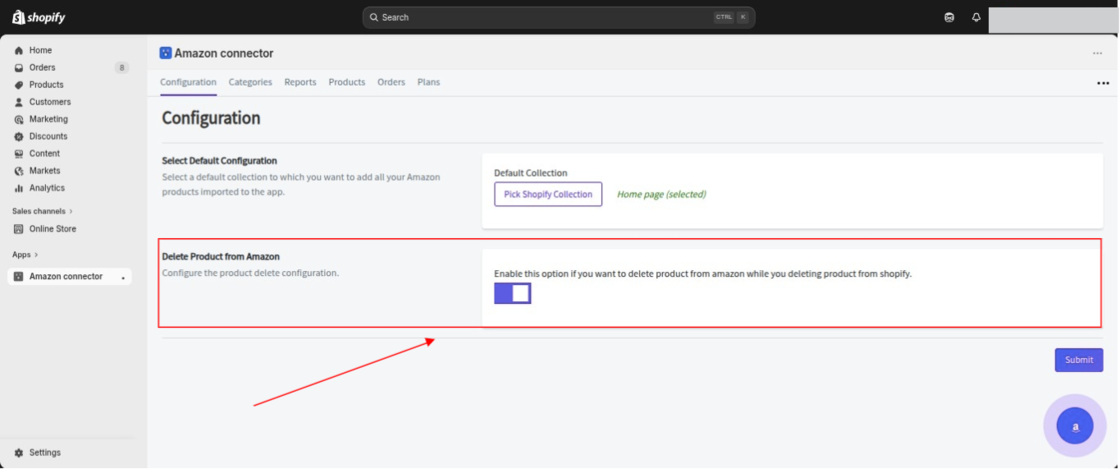Expand the Apps section
The image size is (1120, 469).
coord(25,254)
